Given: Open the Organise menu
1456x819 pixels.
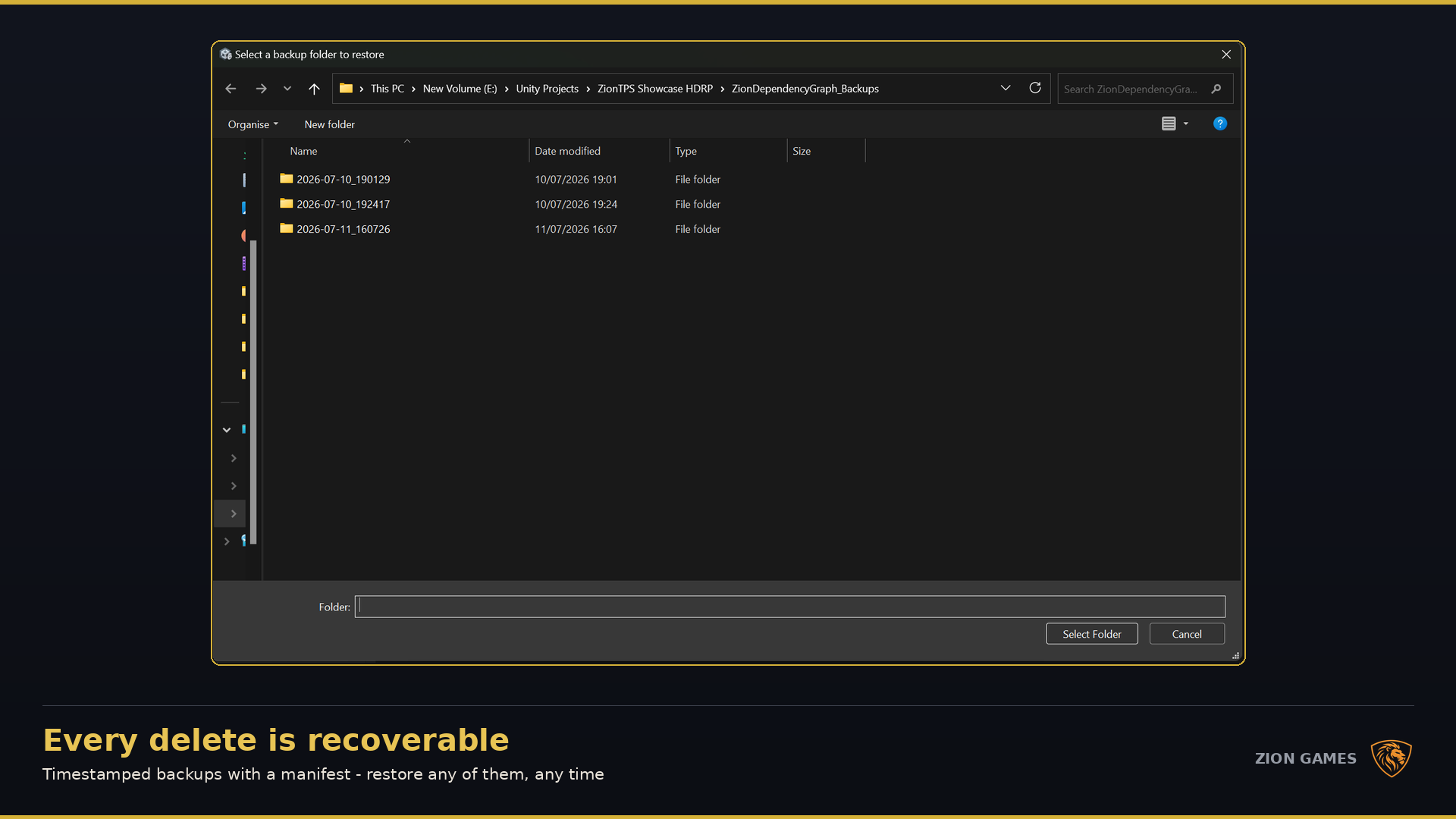Looking at the screenshot, I should pos(253,124).
